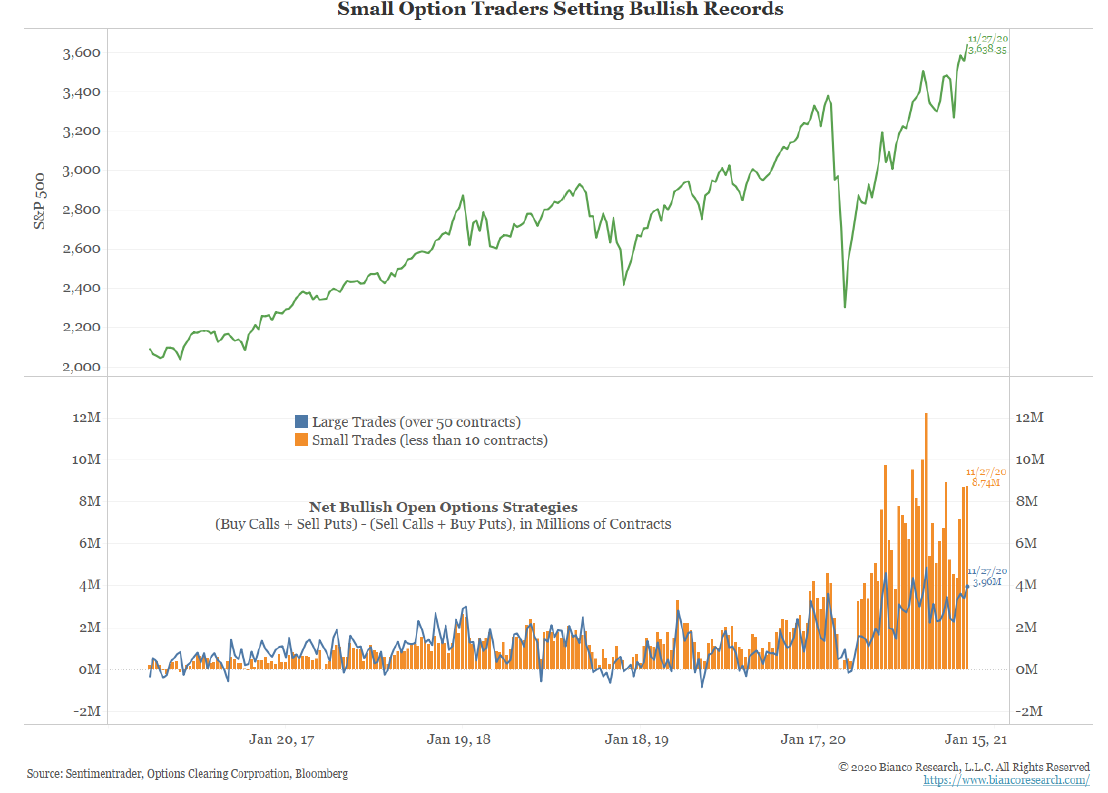
Task: Open the biancoresearch.com link
Action: (x=1006, y=780)
